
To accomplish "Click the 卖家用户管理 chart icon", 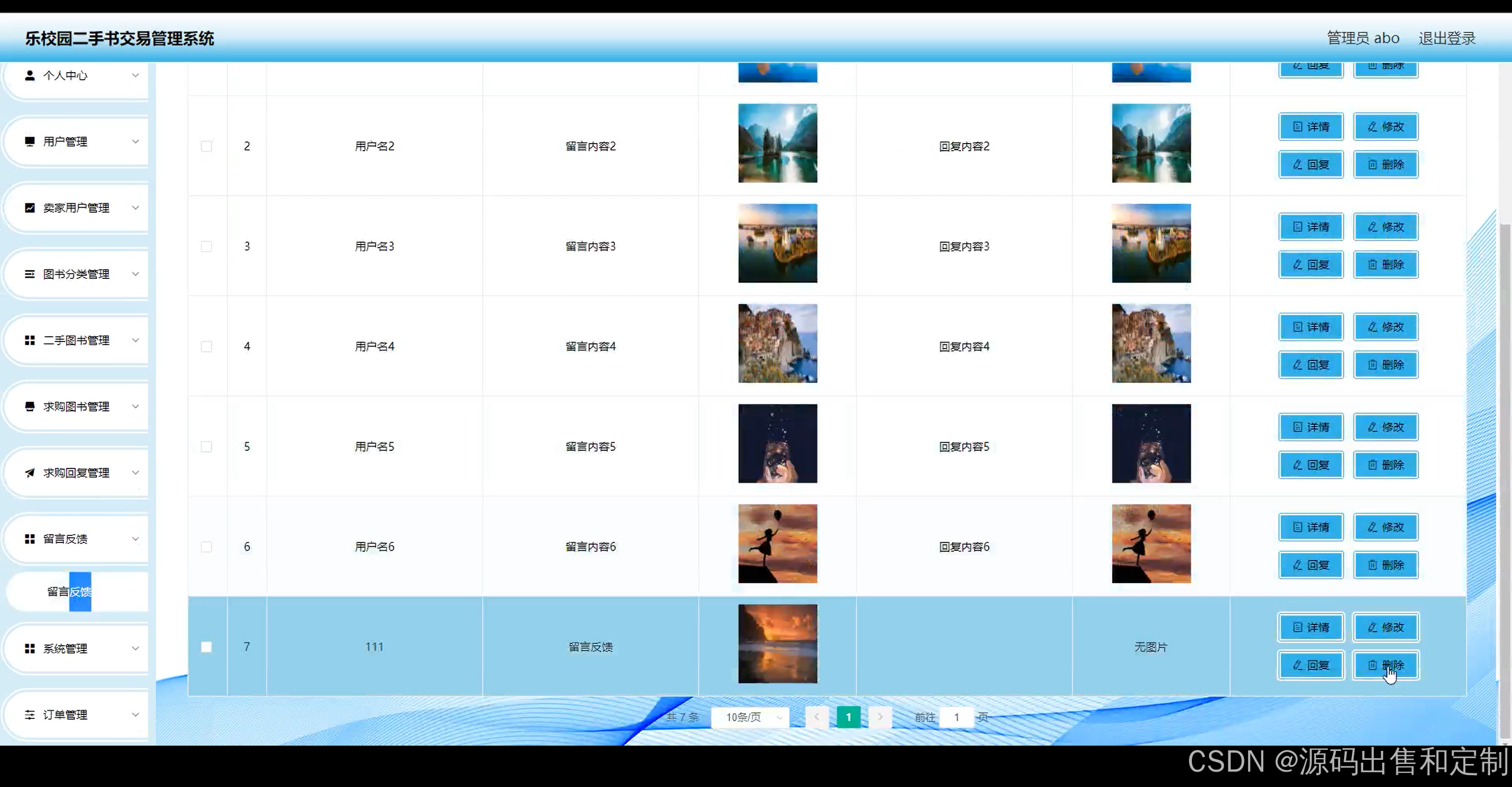I will (x=30, y=208).
